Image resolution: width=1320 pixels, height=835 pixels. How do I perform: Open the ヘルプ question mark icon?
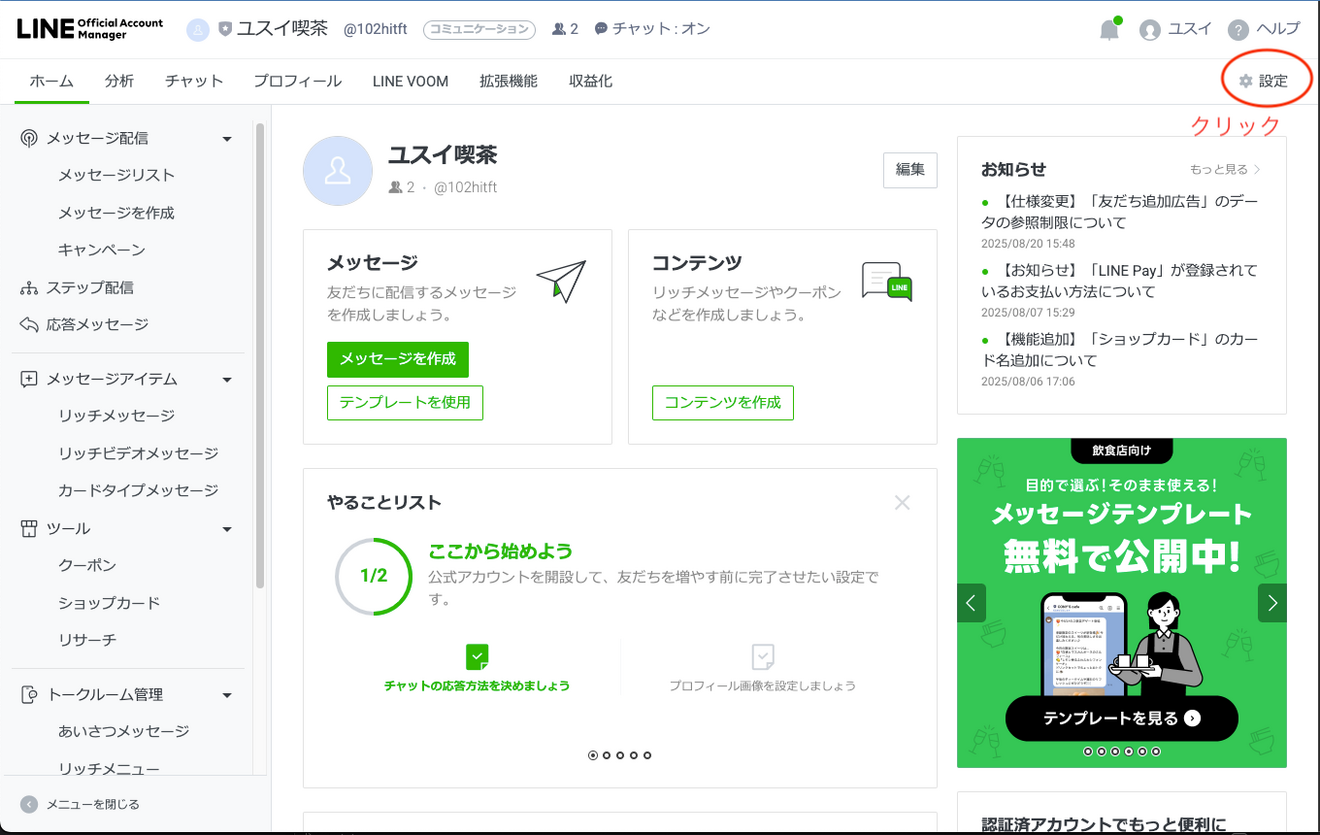point(1239,30)
